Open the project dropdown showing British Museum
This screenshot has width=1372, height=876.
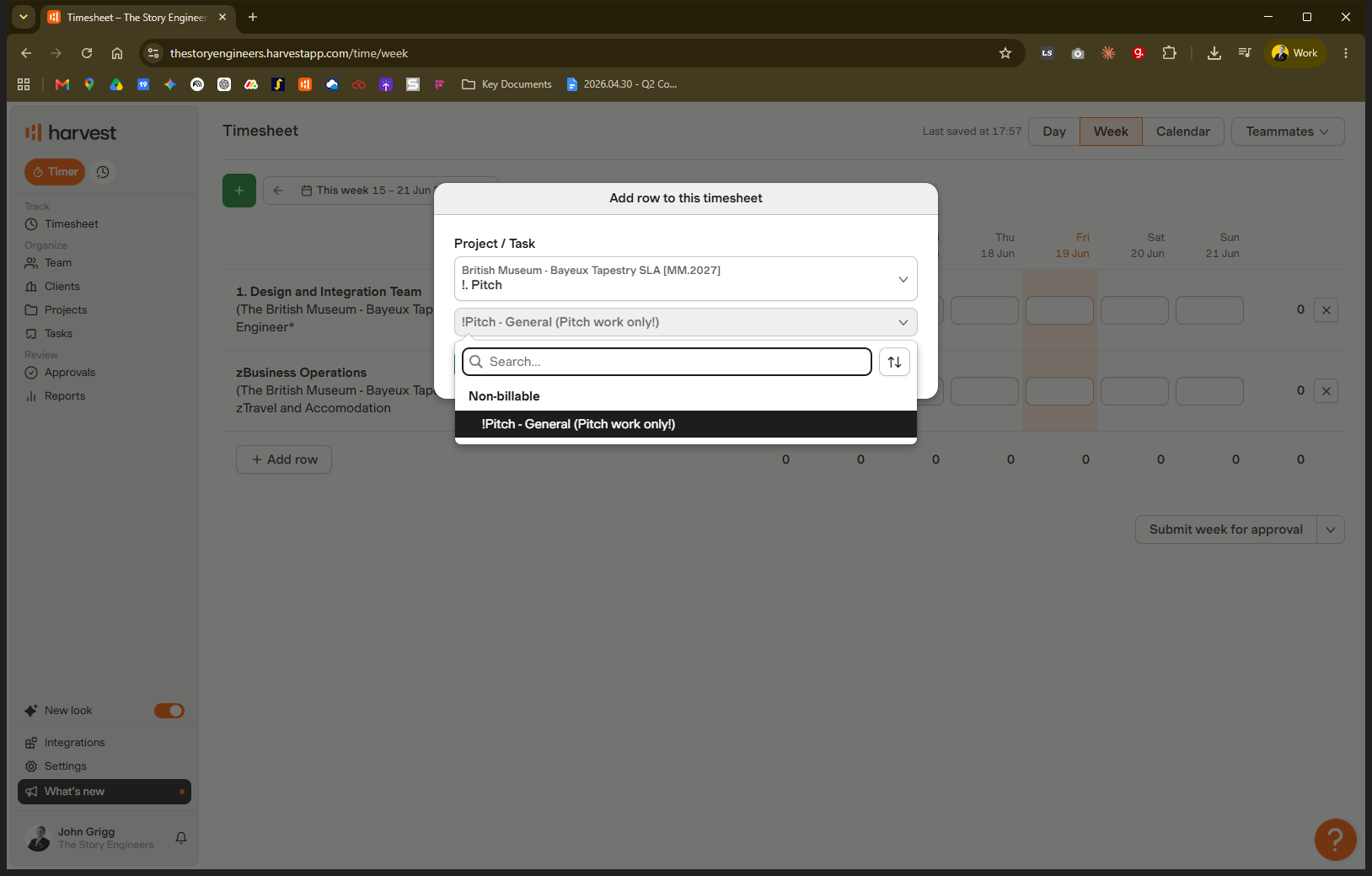tap(685, 278)
